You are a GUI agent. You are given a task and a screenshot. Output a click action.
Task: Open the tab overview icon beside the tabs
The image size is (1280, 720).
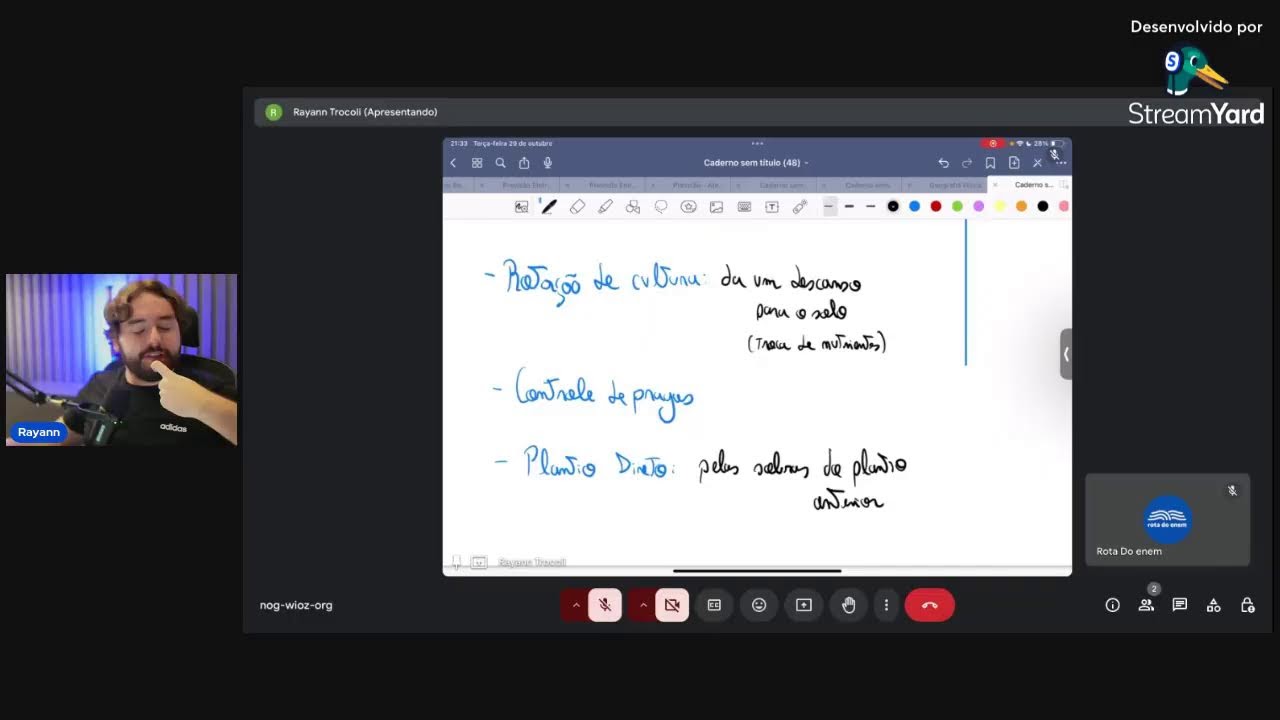[1065, 185]
